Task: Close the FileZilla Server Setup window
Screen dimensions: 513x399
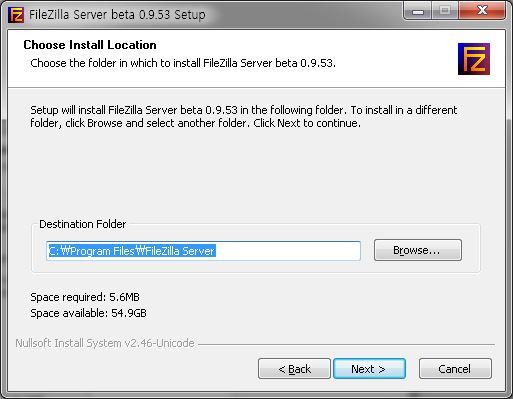Action: (482, 12)
